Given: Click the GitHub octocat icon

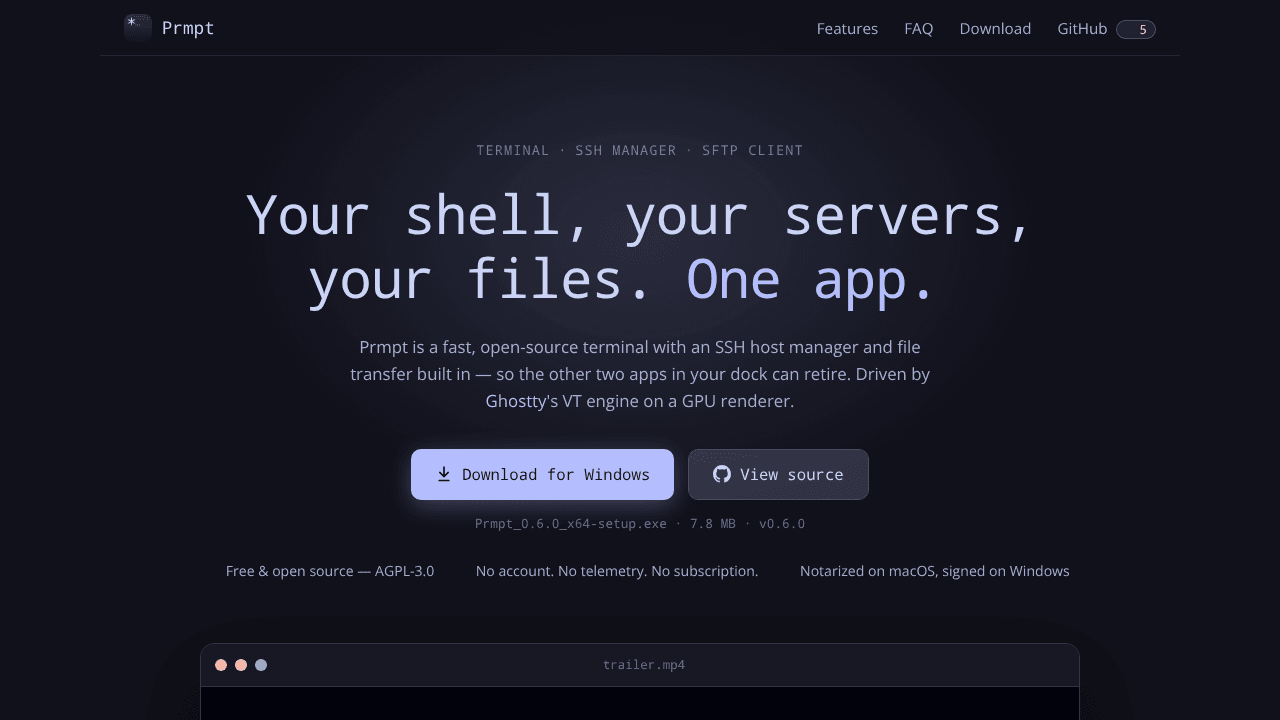Looking at the screenshot, I should pyautogui.click(x=722, y=474).
